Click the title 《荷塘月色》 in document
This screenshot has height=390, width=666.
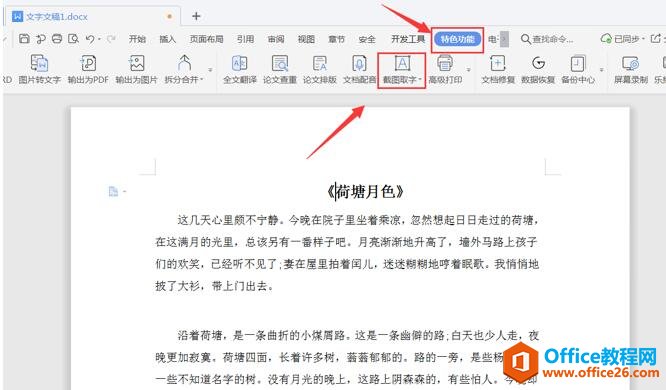(x=365, y=192)
